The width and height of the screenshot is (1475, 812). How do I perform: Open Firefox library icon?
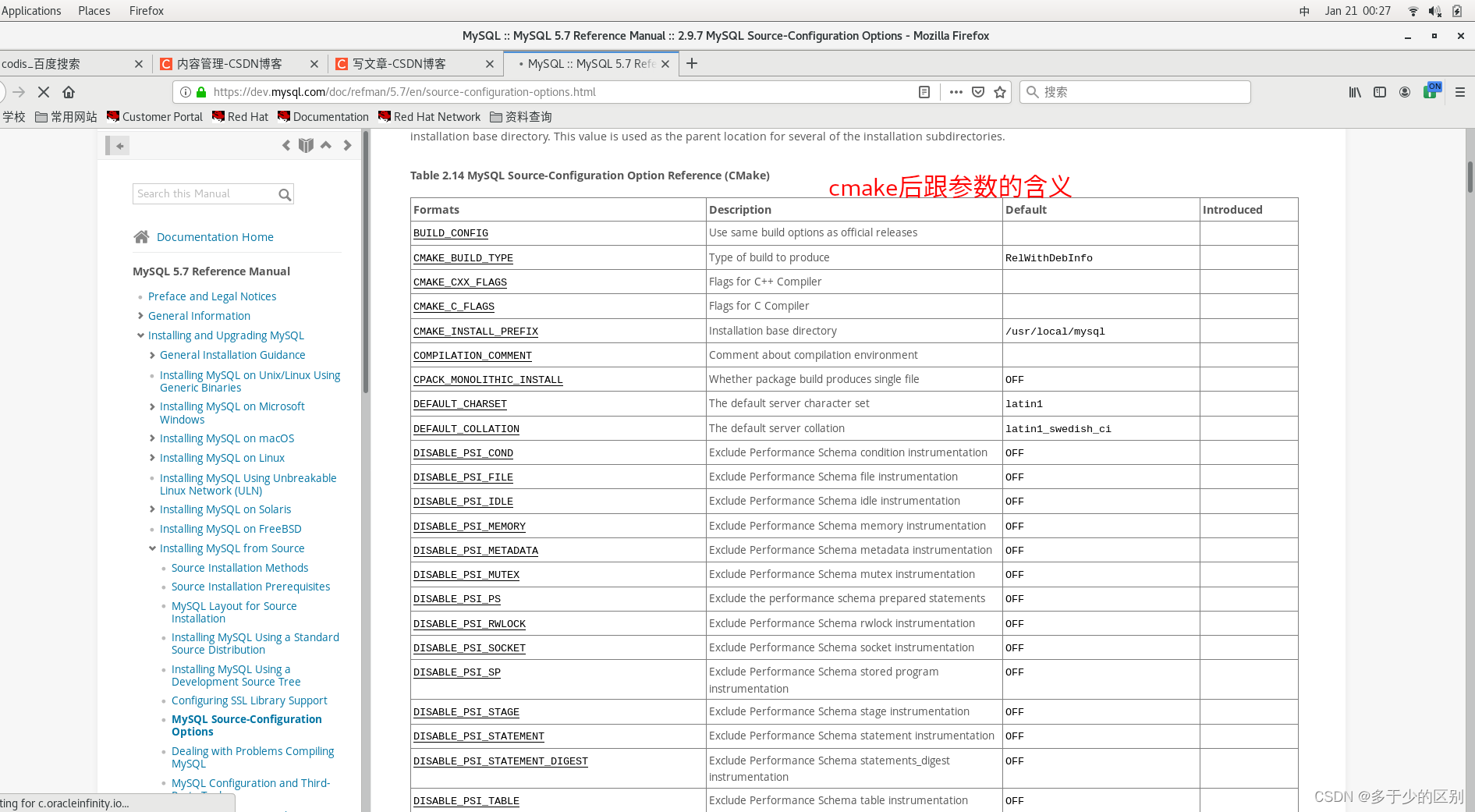click(1355, 92)
